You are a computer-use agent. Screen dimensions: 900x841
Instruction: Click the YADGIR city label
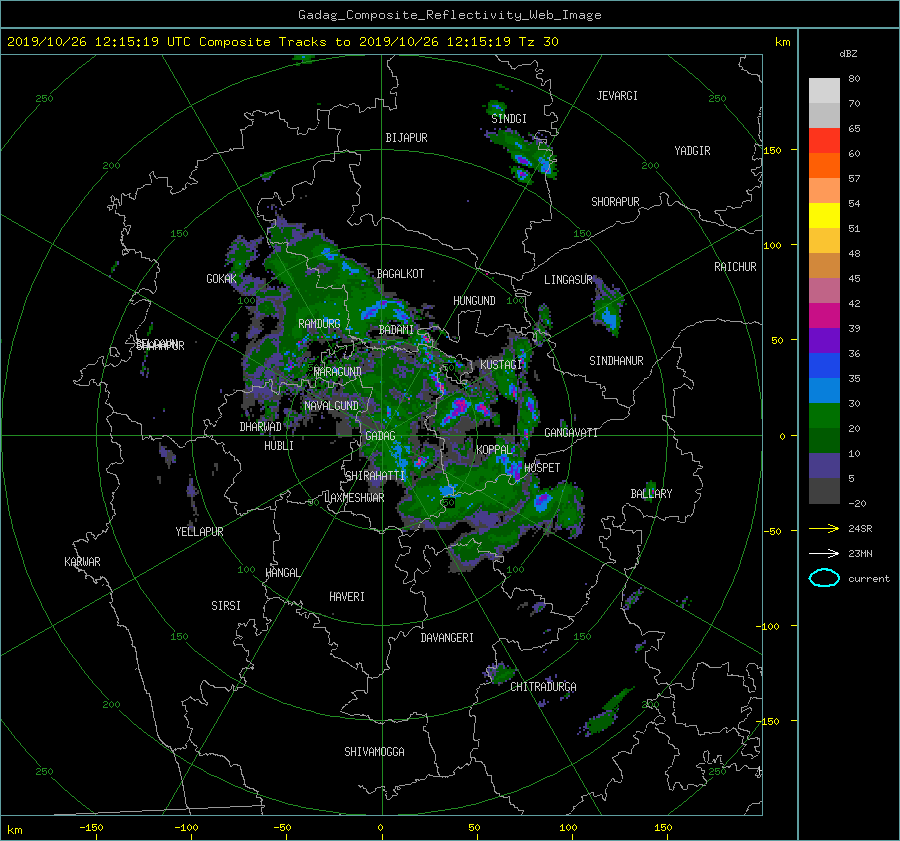click(692, 151)
